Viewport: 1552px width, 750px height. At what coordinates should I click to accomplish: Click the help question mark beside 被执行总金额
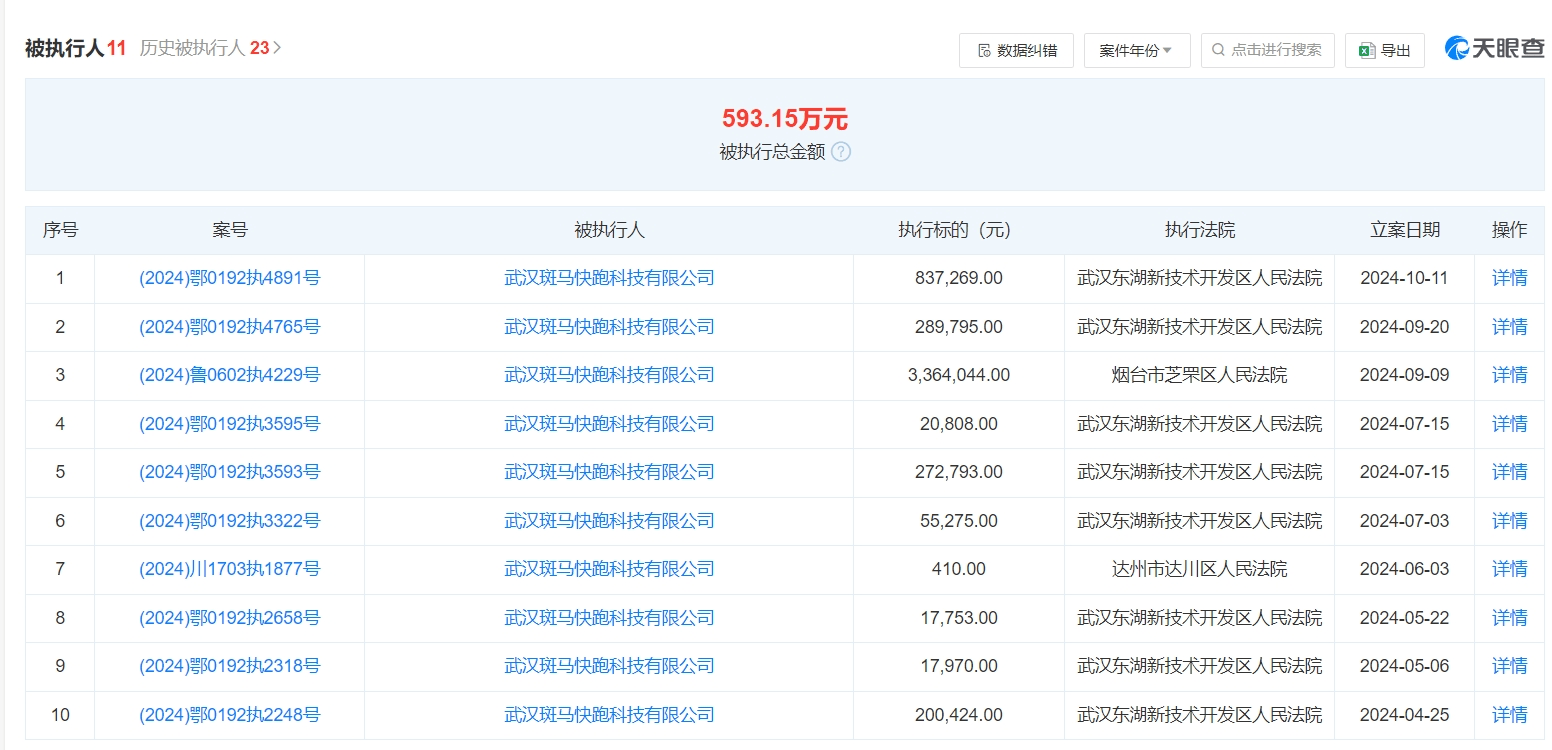point(841,152)
